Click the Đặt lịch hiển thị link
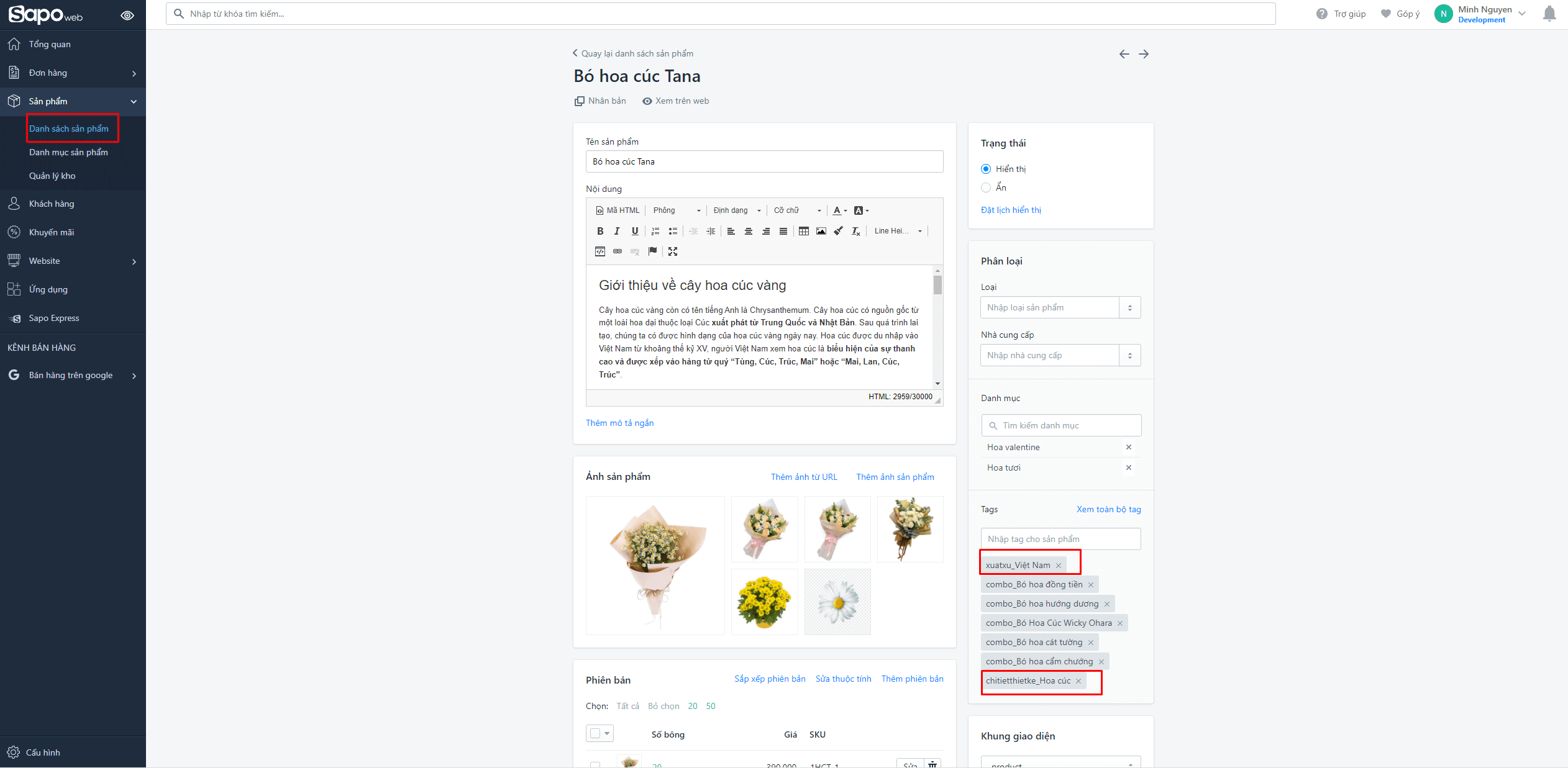 (x=1011, y=210)
